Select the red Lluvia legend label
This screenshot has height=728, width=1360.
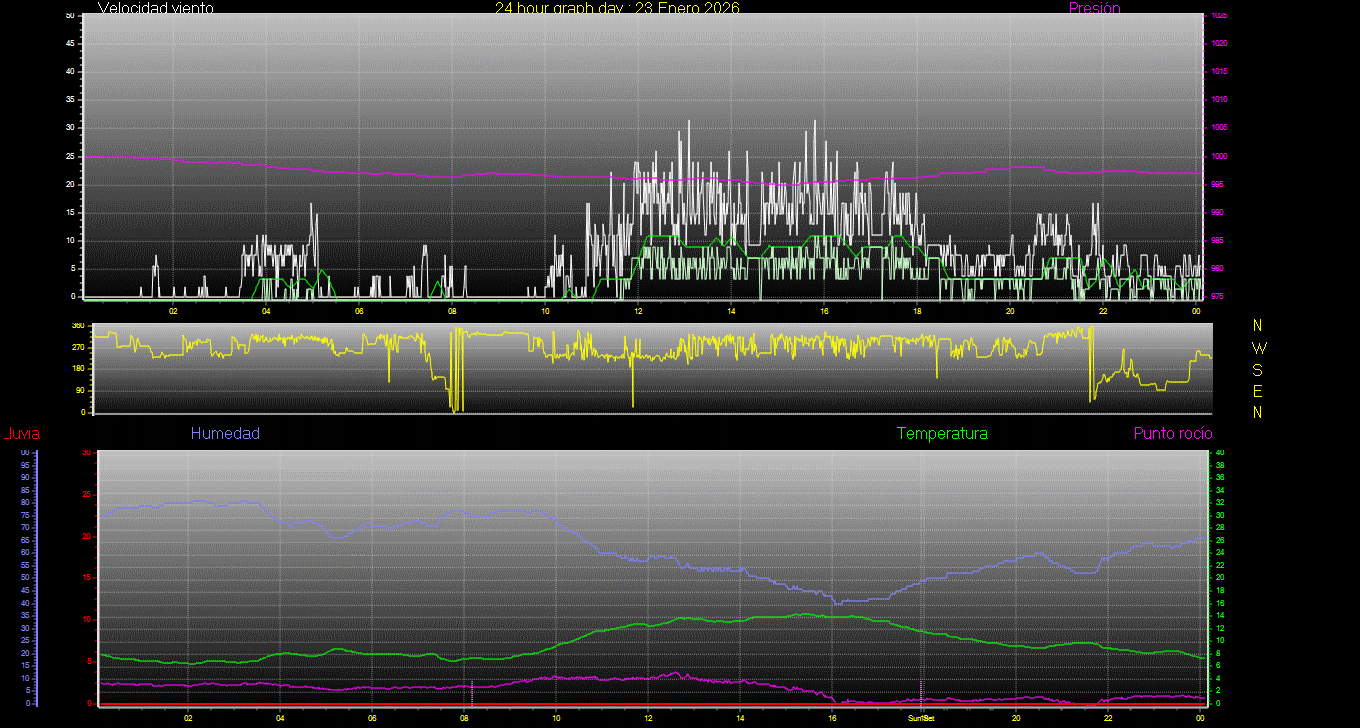(21, 434)
